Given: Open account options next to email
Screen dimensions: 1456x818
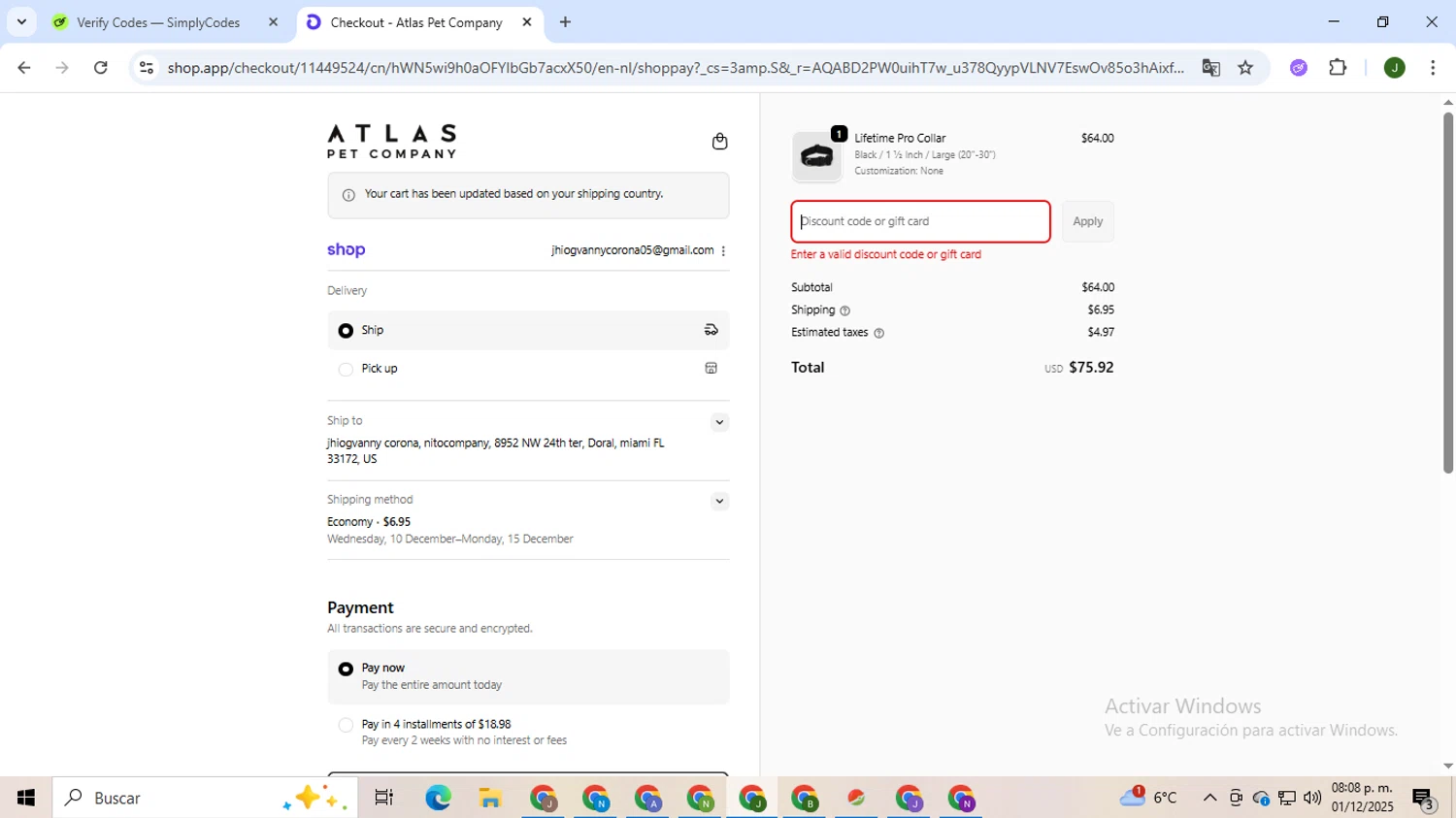Looking at the screenshot, I should coord(723,250).
